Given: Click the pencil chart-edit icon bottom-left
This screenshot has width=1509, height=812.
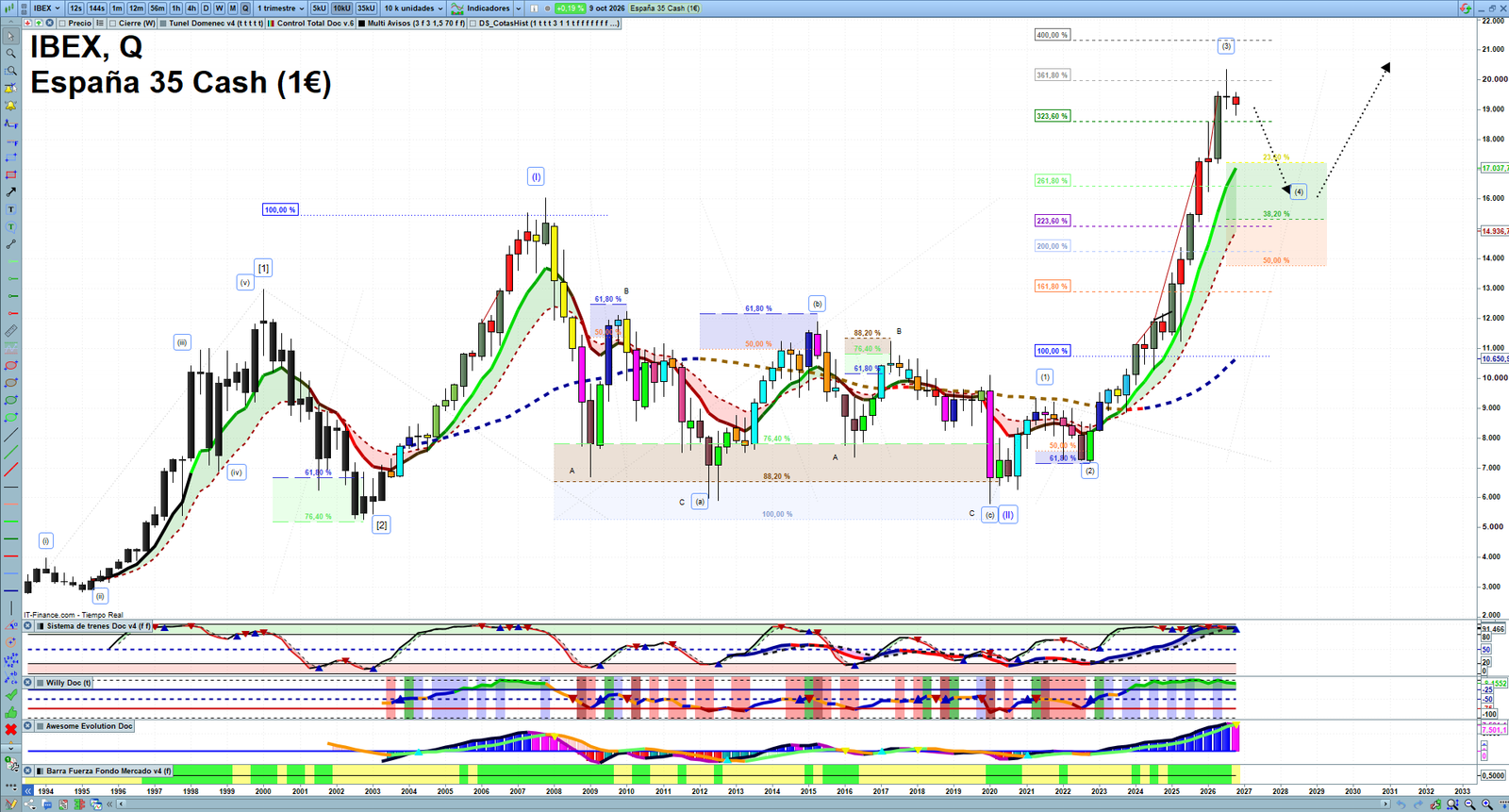Looking at the screenshot, I should click(x=10, y=804).
